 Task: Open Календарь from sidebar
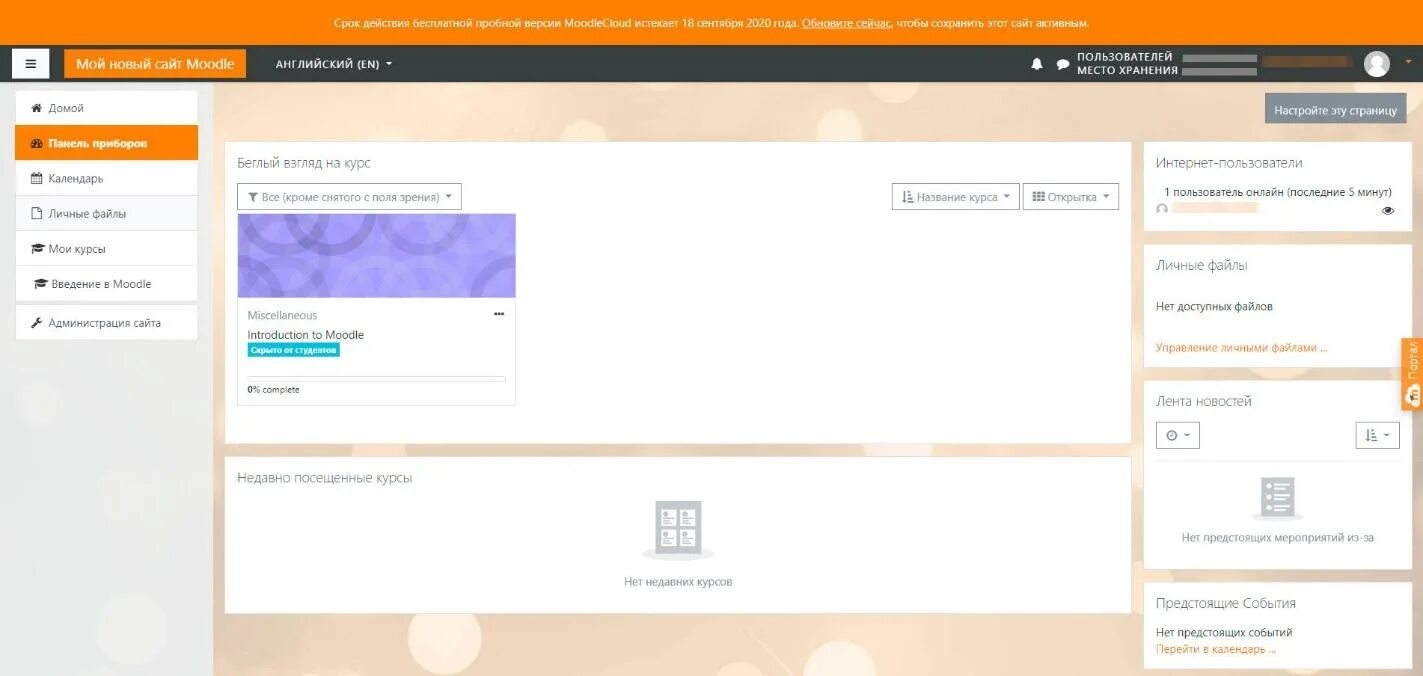point(106,178)
